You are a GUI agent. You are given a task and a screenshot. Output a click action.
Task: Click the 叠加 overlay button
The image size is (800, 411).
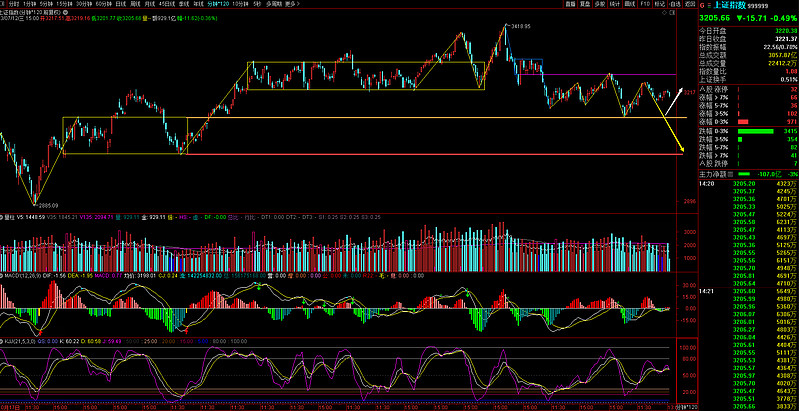[571, 4]
